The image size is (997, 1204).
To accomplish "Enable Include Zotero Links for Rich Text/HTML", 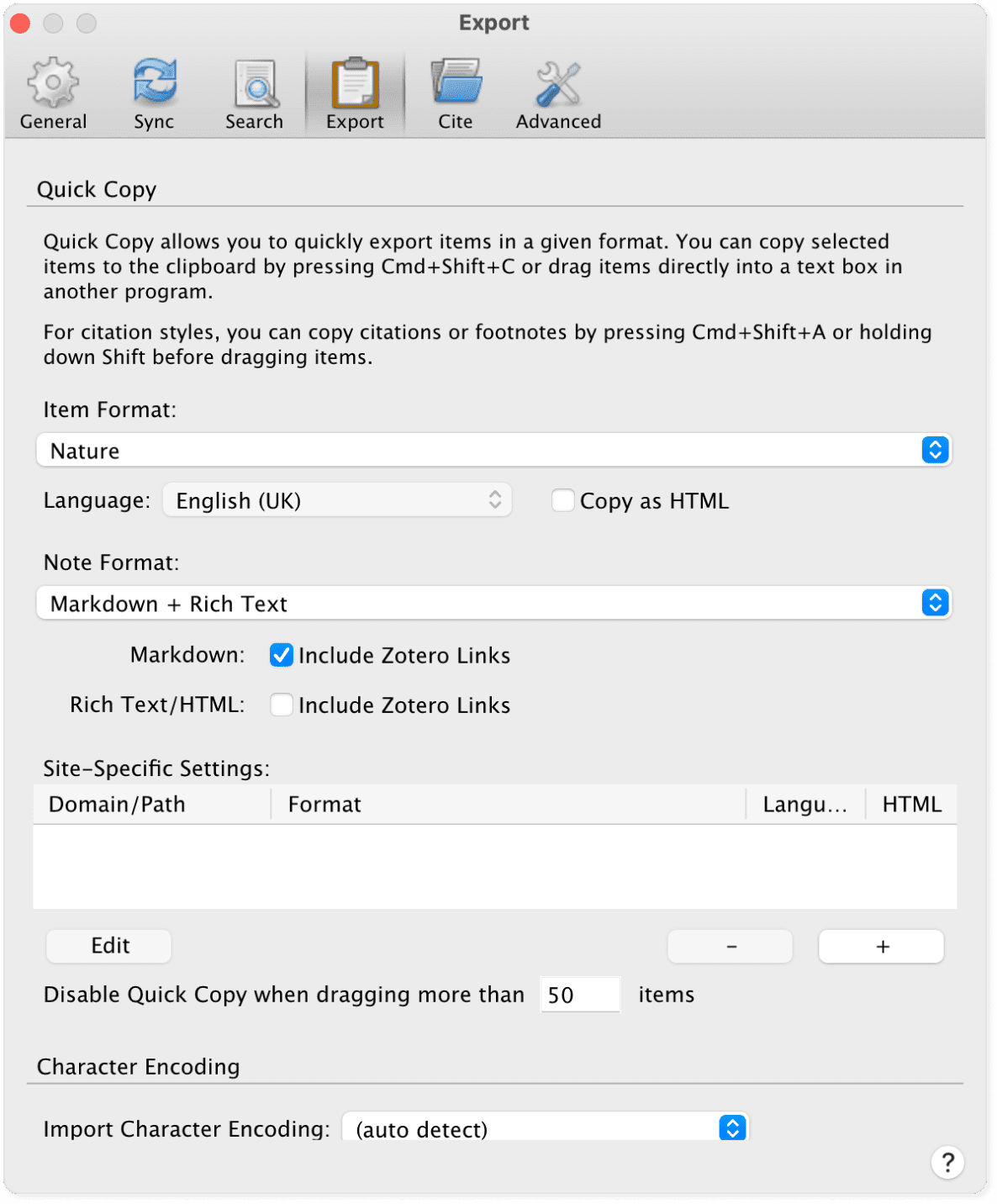I will 282,705.
